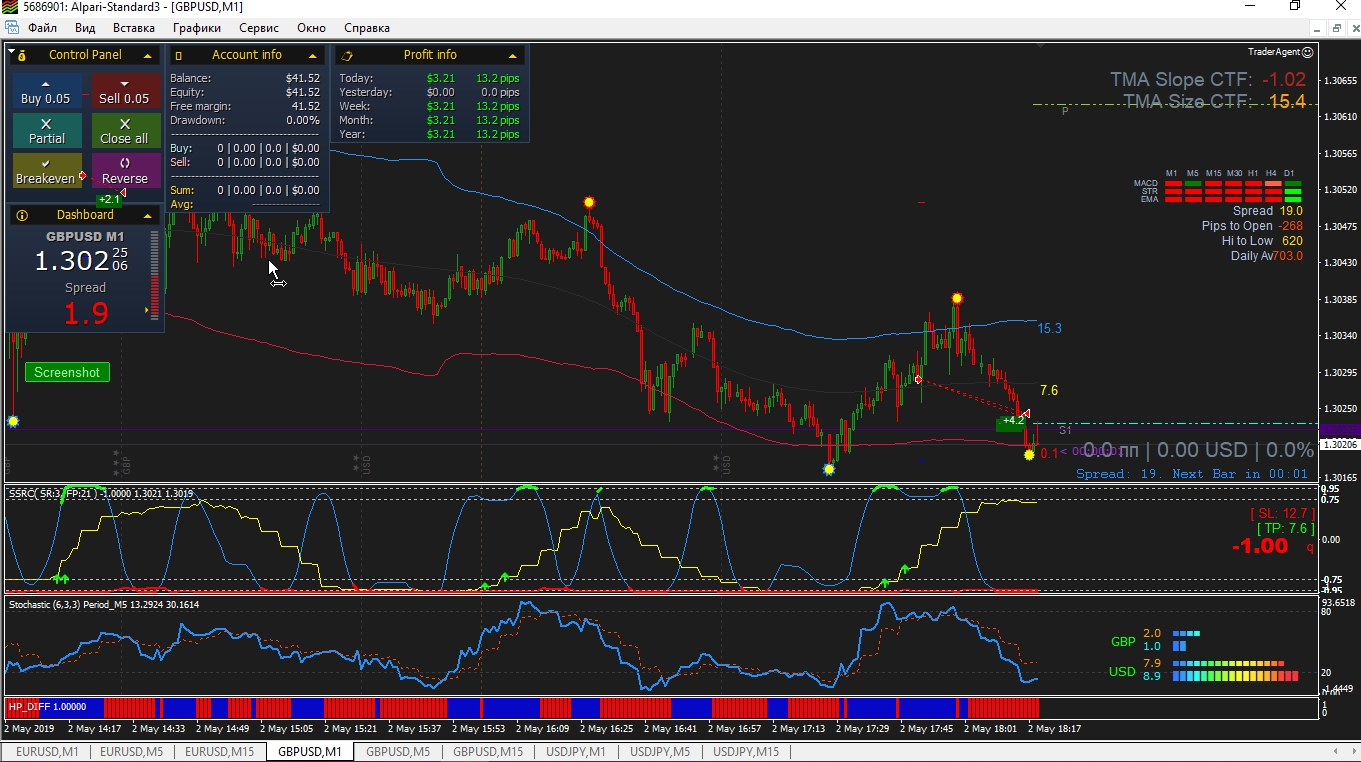This screenshot has height=762, width=1361.
Task: Click the Breakeven button
Action: click(47, 171)
